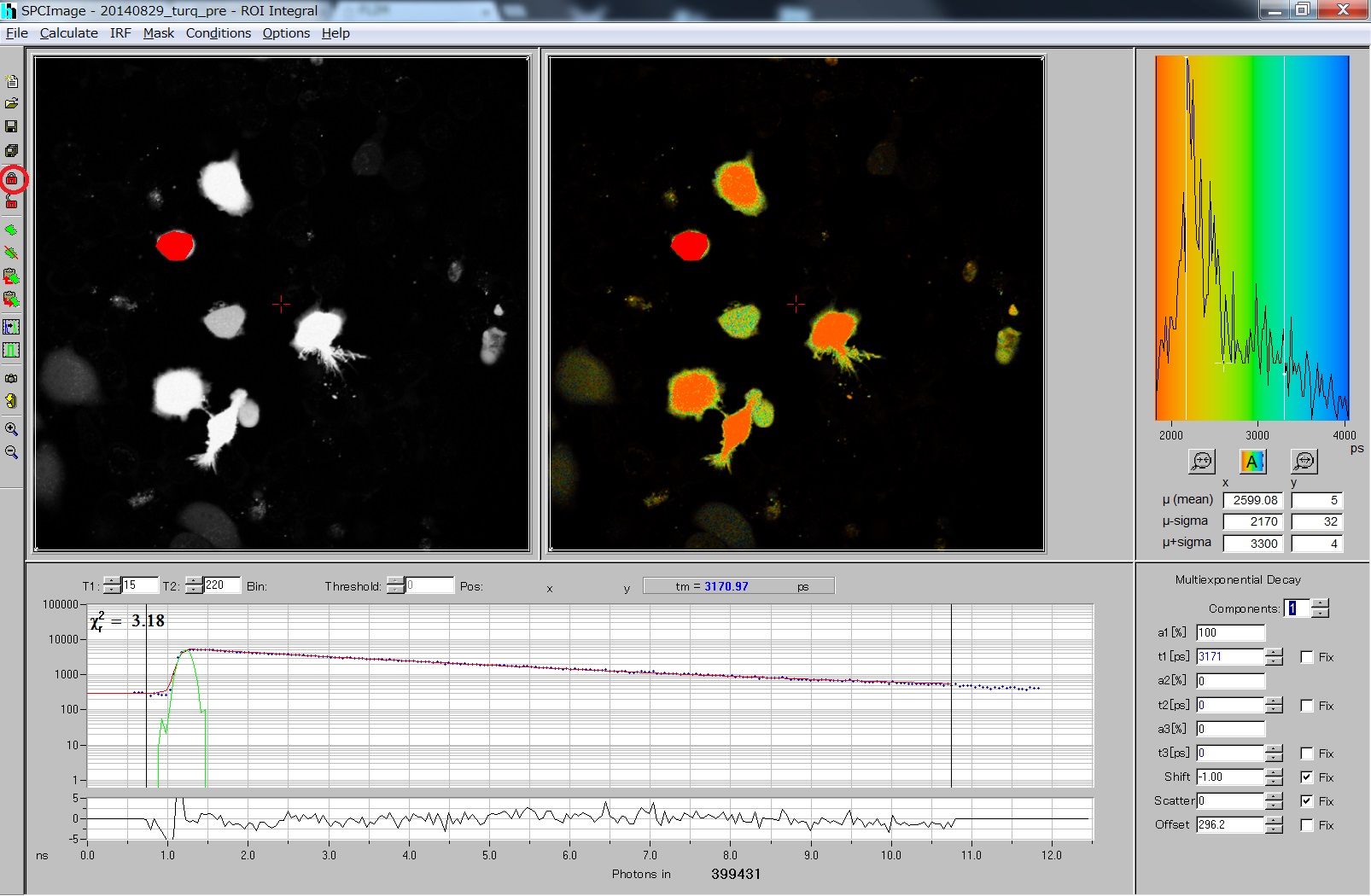Click the μ (mean) x field 2599.08
This screenshot has width=1371, height=896.
(x=1253, y=501)
